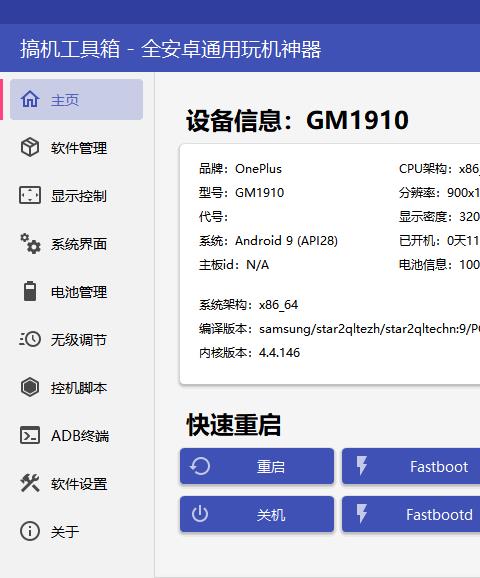
Task: Click the 电池信息 field
Action: [439, 265]
